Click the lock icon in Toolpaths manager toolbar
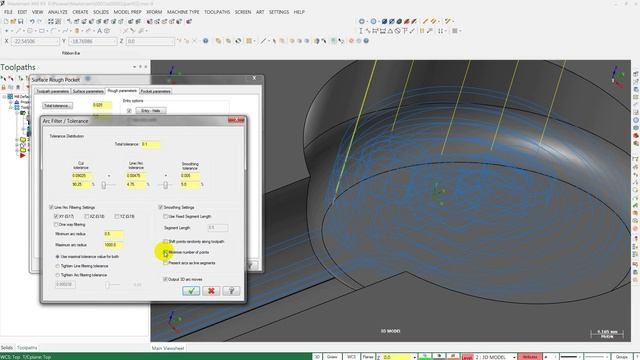Viewport: 640px width, 360px height. (4, 87)
